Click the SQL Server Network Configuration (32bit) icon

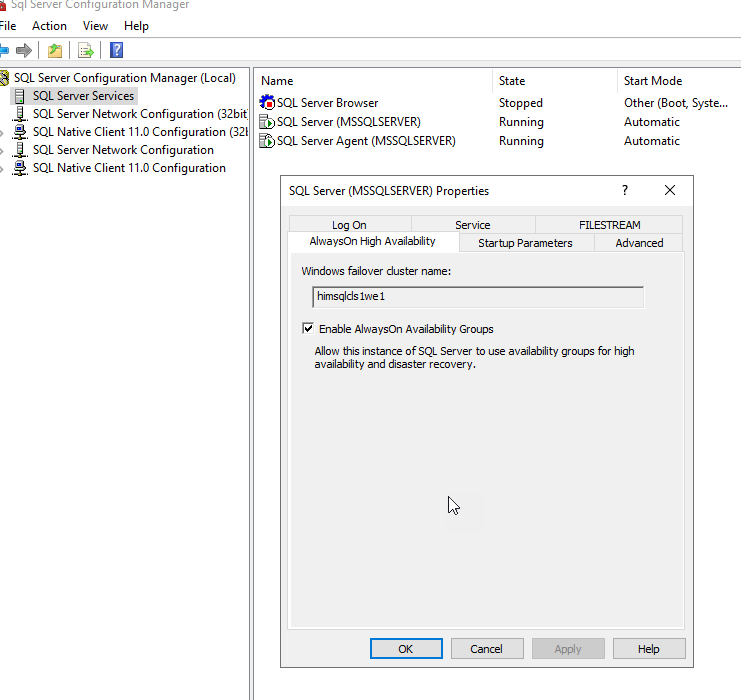20,114
